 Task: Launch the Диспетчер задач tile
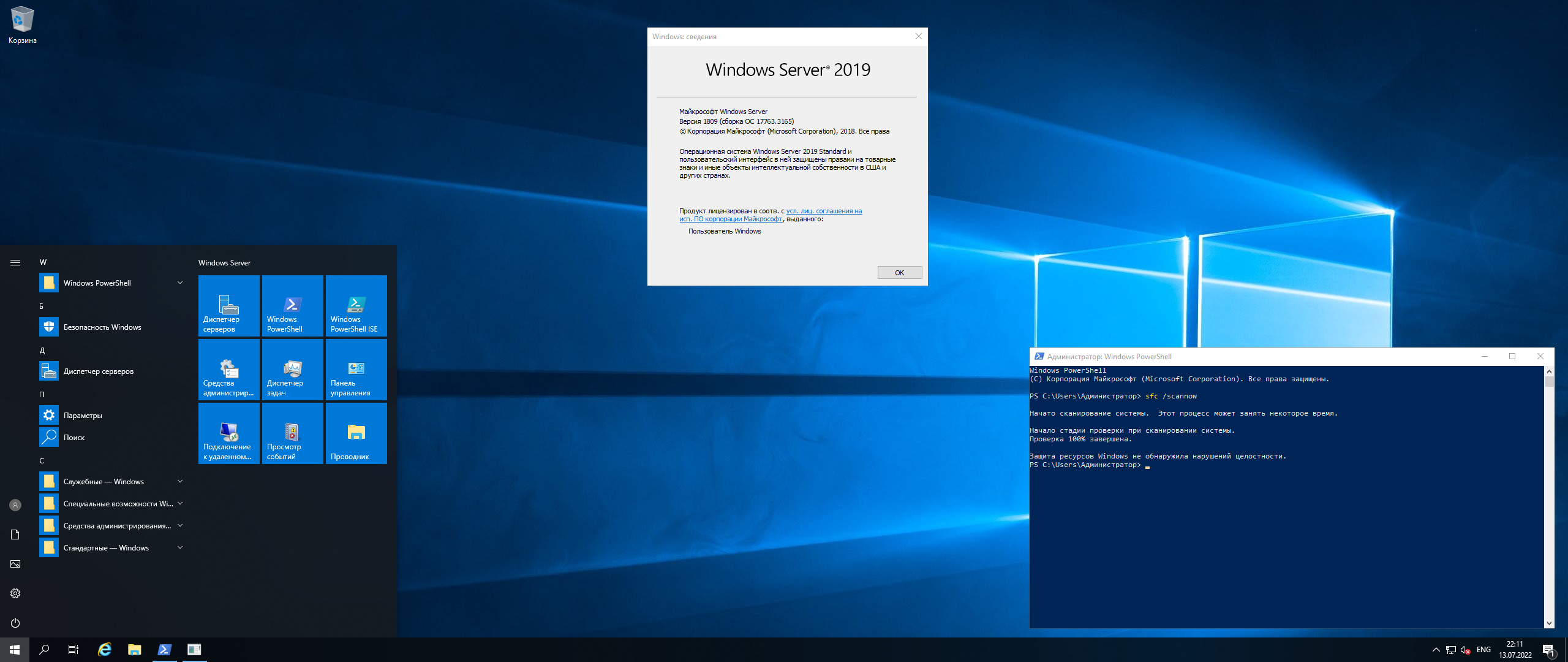(293, 370)
